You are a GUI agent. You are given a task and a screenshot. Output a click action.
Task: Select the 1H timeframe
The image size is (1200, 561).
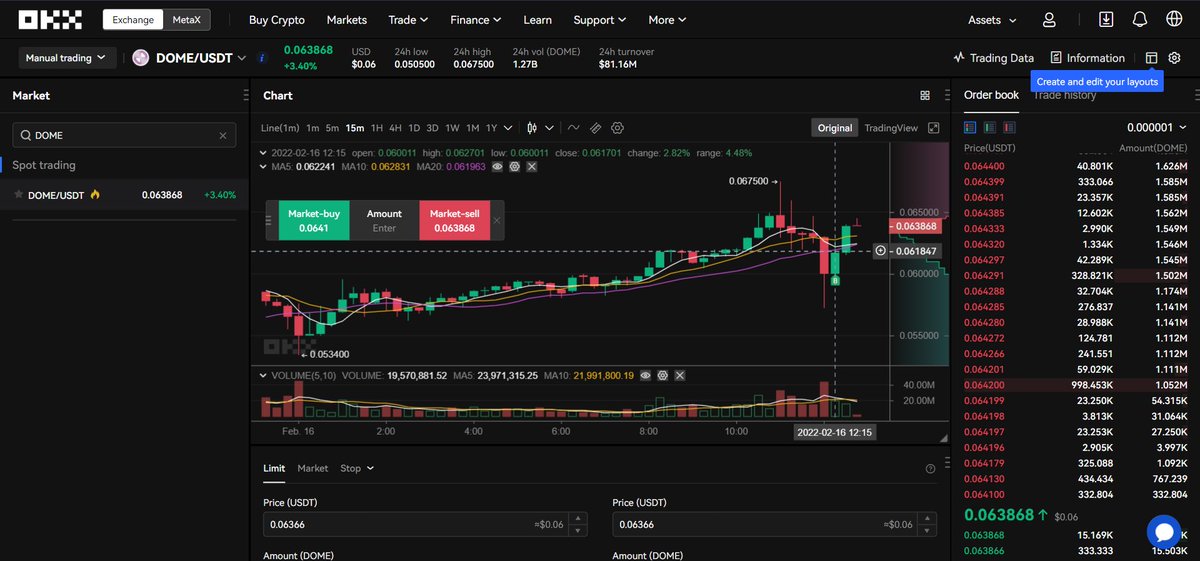point(377,128)
